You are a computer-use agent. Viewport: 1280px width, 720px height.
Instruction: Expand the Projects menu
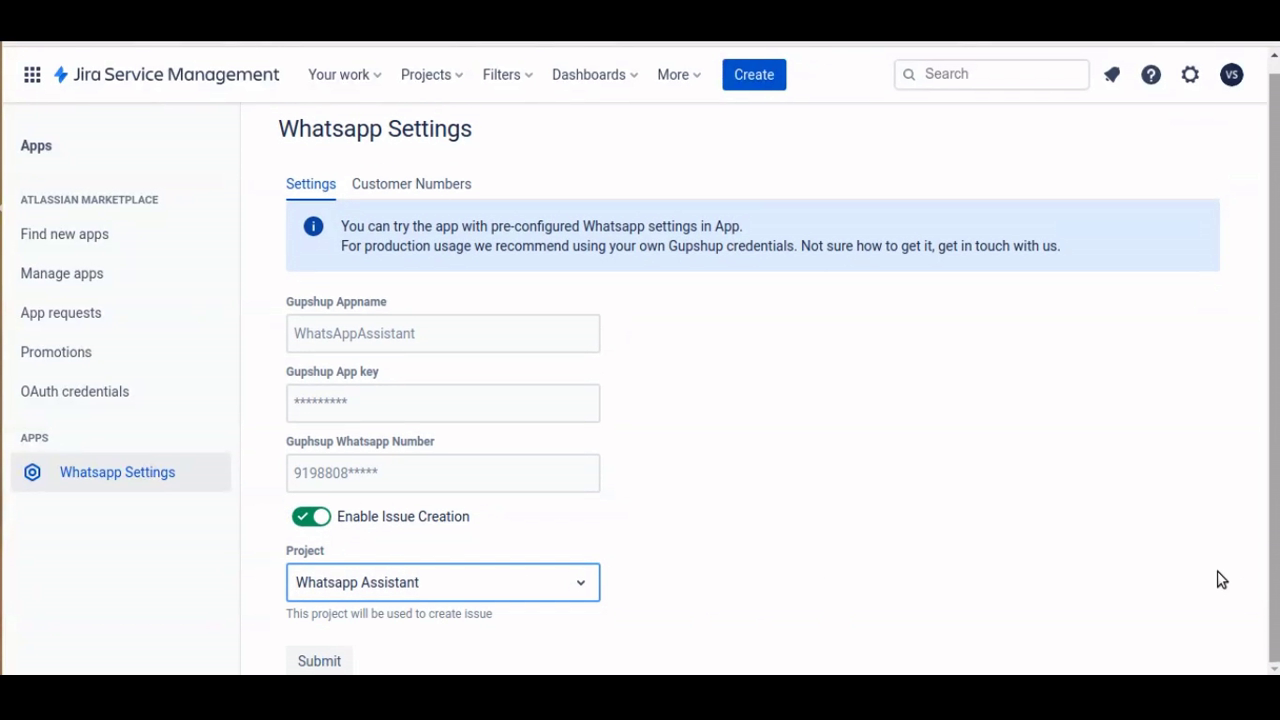coord(432,75)
